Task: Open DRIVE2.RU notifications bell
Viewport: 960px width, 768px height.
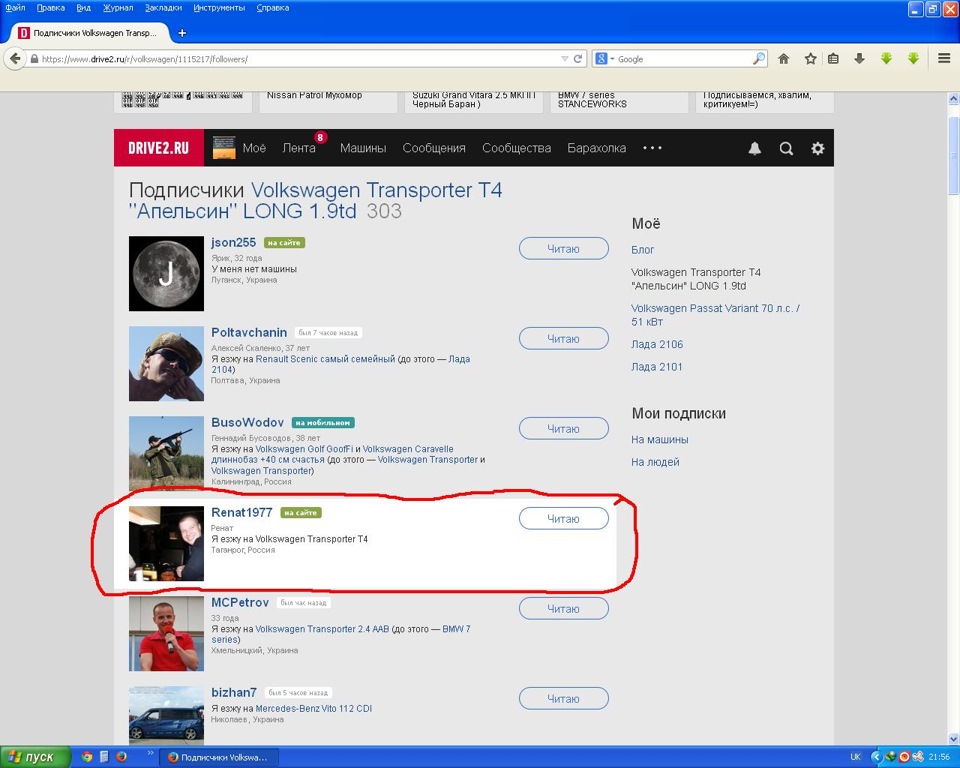Action: 755,148
